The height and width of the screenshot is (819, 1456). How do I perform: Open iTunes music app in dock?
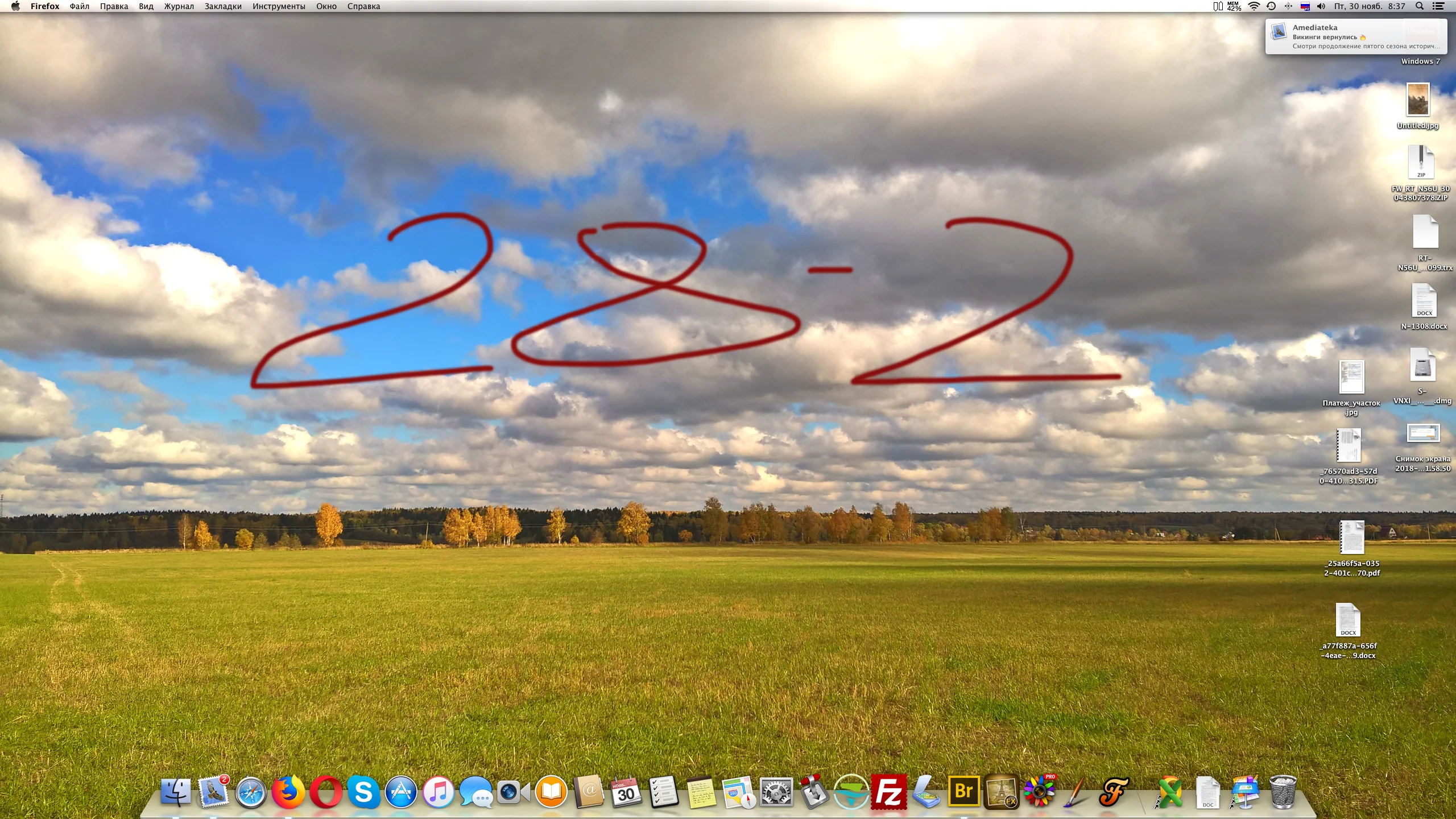coord(439,792)
